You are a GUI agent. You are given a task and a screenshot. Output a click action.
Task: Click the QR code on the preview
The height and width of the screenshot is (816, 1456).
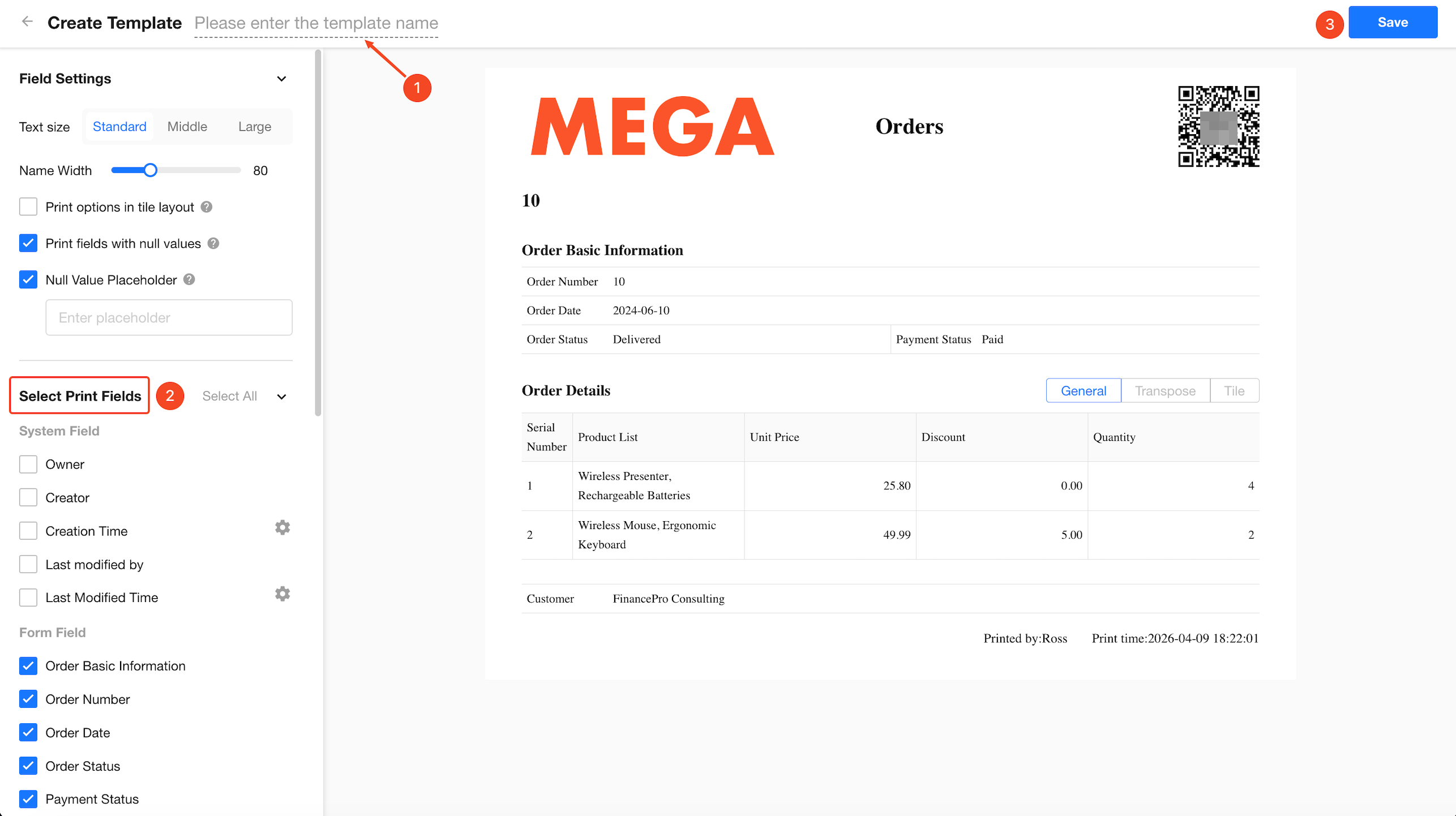pos(1218,126)
